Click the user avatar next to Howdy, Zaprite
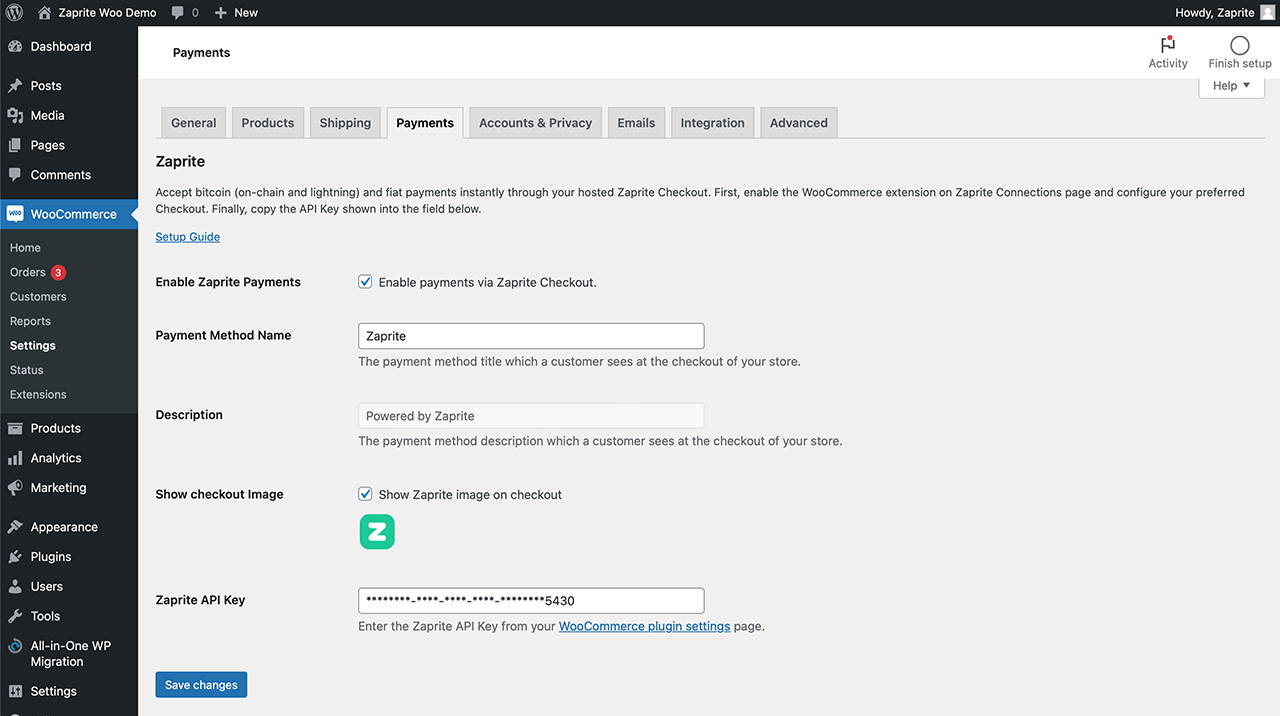This screenshot has width=1280, height=716. 1267,13
